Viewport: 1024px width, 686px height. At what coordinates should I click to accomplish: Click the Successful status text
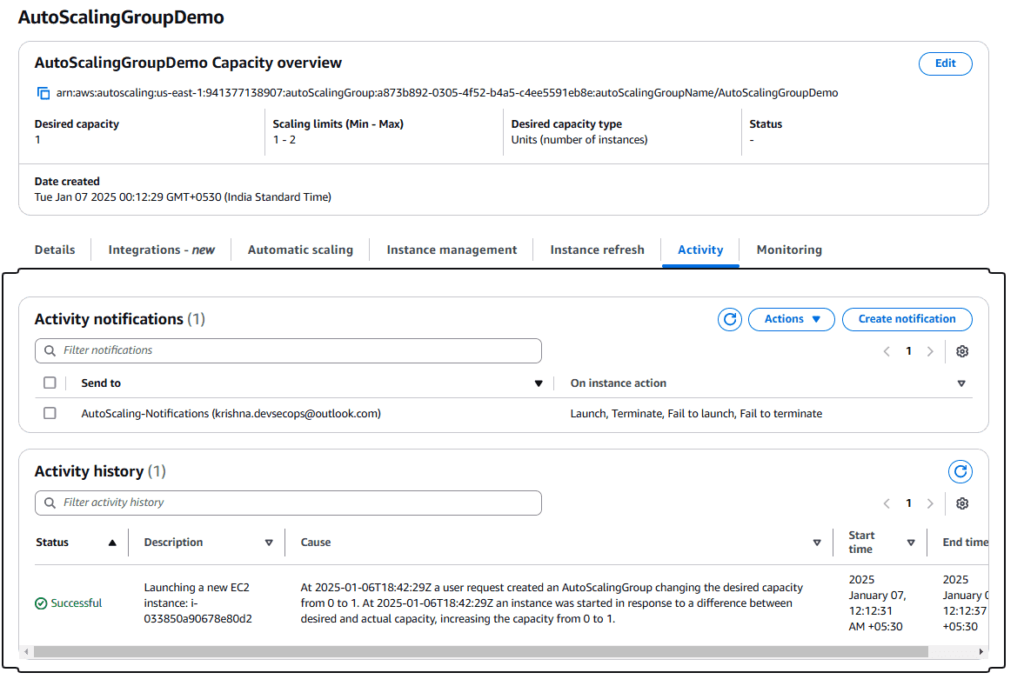76,604
